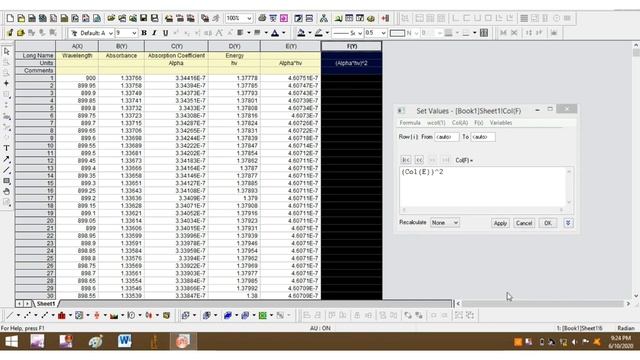Select column header F(Y)
The width and height of the screenshot is (640, 360).
pyautogui.click(x=352, y=47)
